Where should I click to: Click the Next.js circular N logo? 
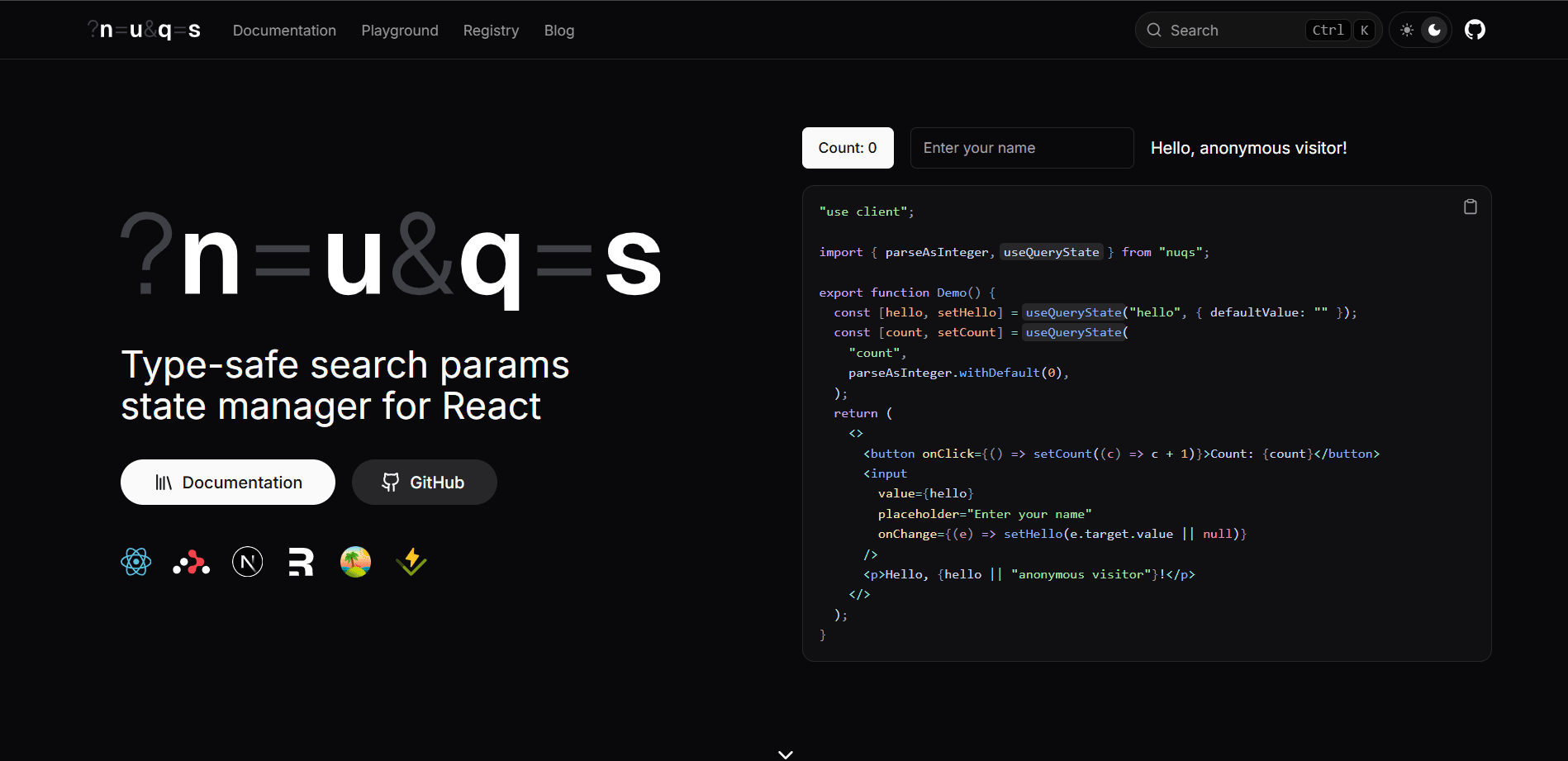tap(247, 562)
